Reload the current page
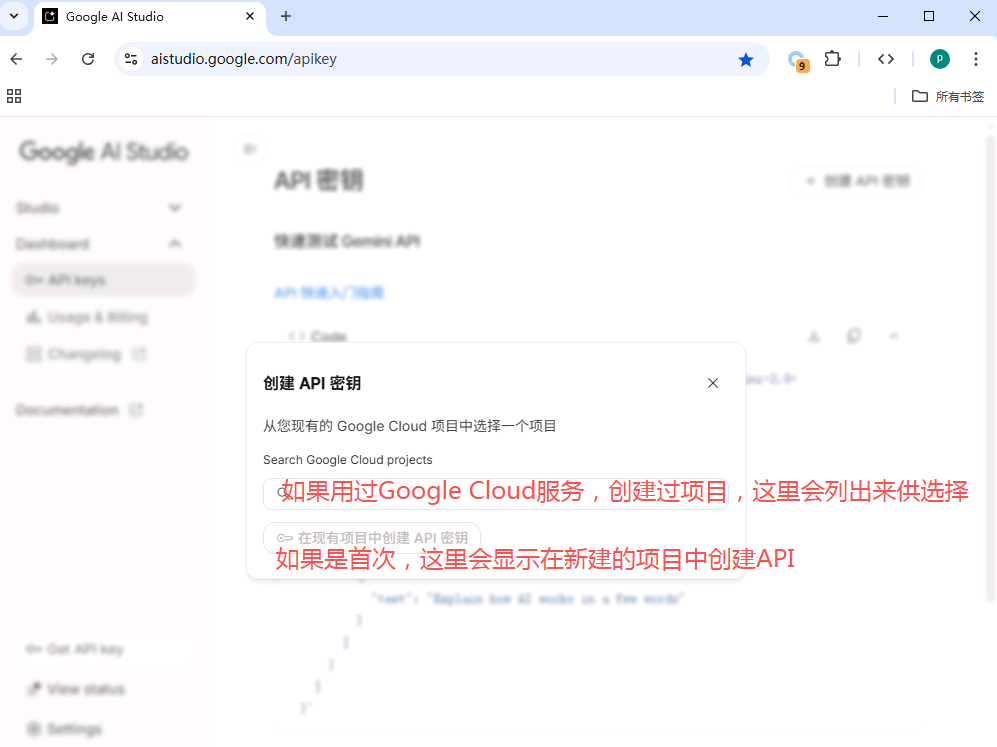Screen dimensions: 997x747 pyautogui.click(x=88, y=59)
